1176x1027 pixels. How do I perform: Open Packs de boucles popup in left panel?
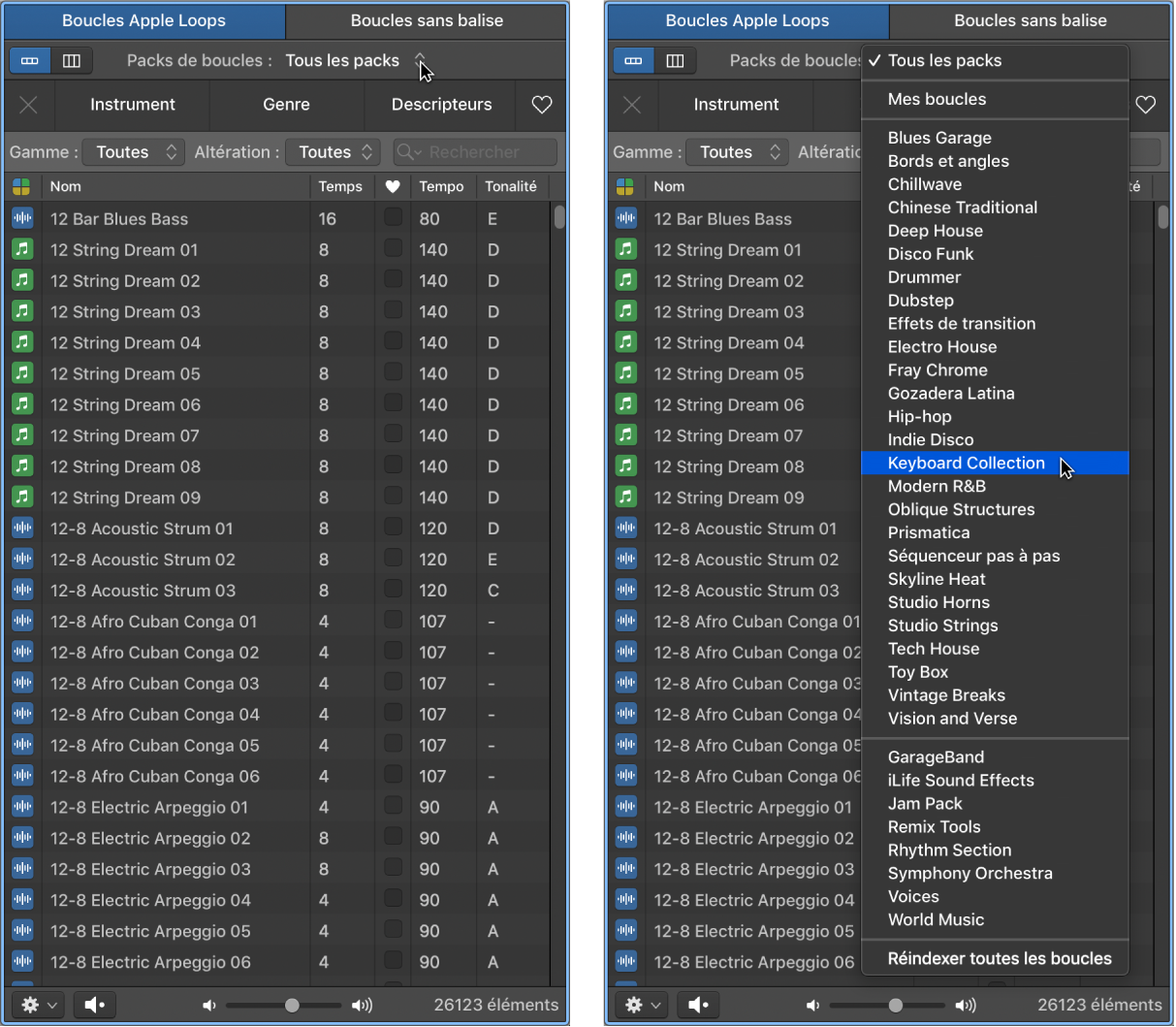coord(355,60)
